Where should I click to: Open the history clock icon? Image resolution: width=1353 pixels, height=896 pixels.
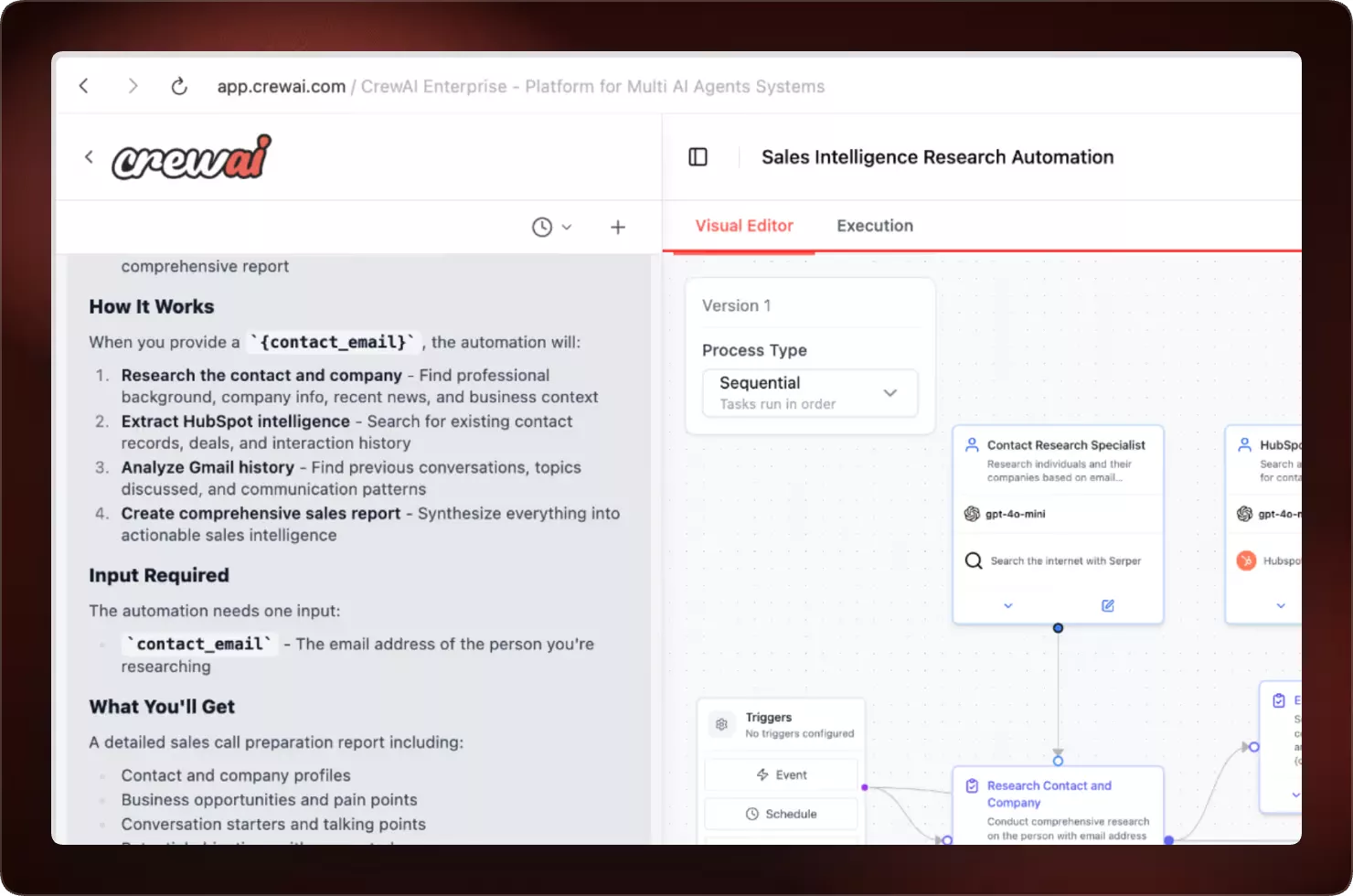click(542, 227)
